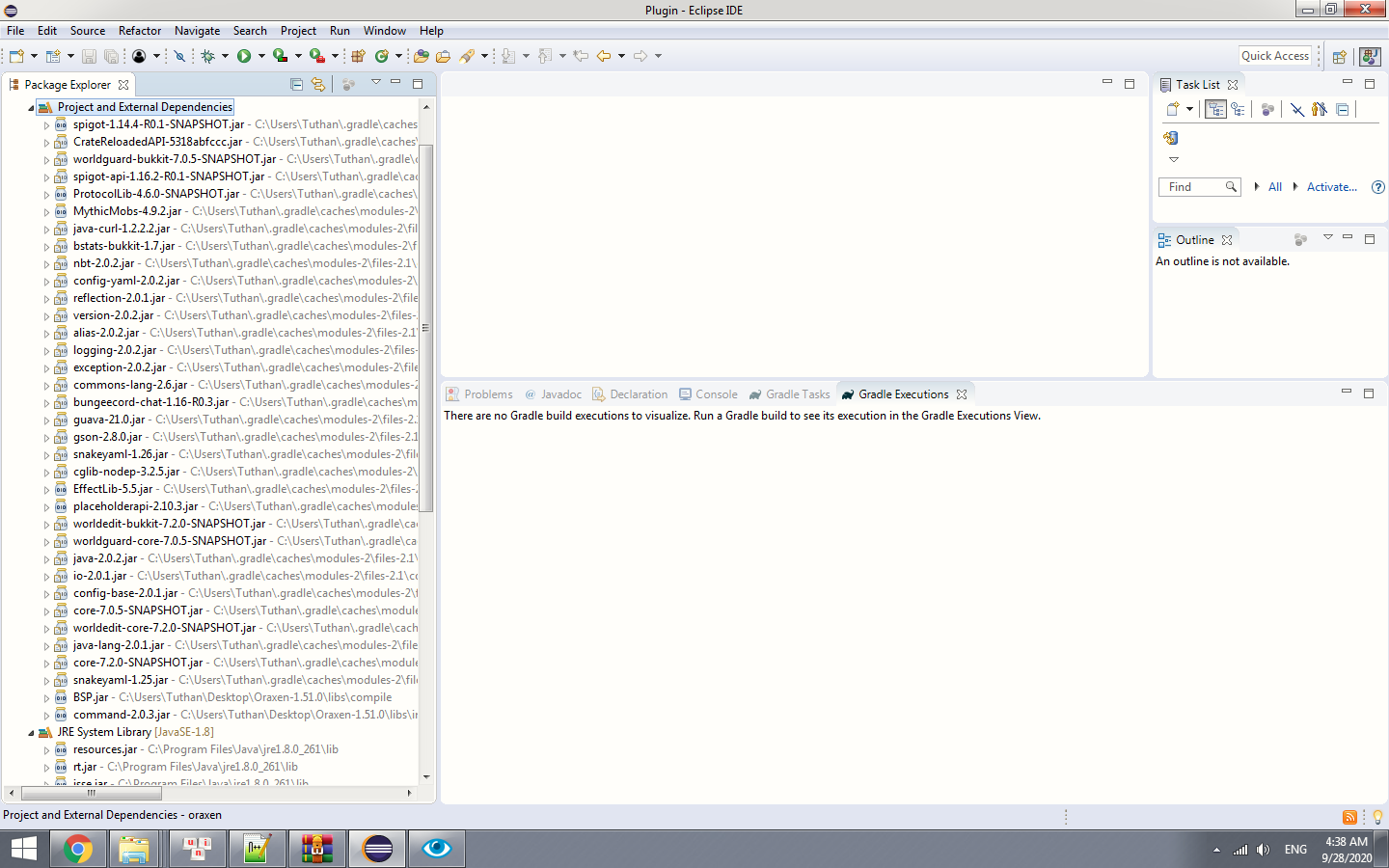The image size is (1389, 868).
Task: Minimize the Package Explorer view
Action: [x=395, y=83]
